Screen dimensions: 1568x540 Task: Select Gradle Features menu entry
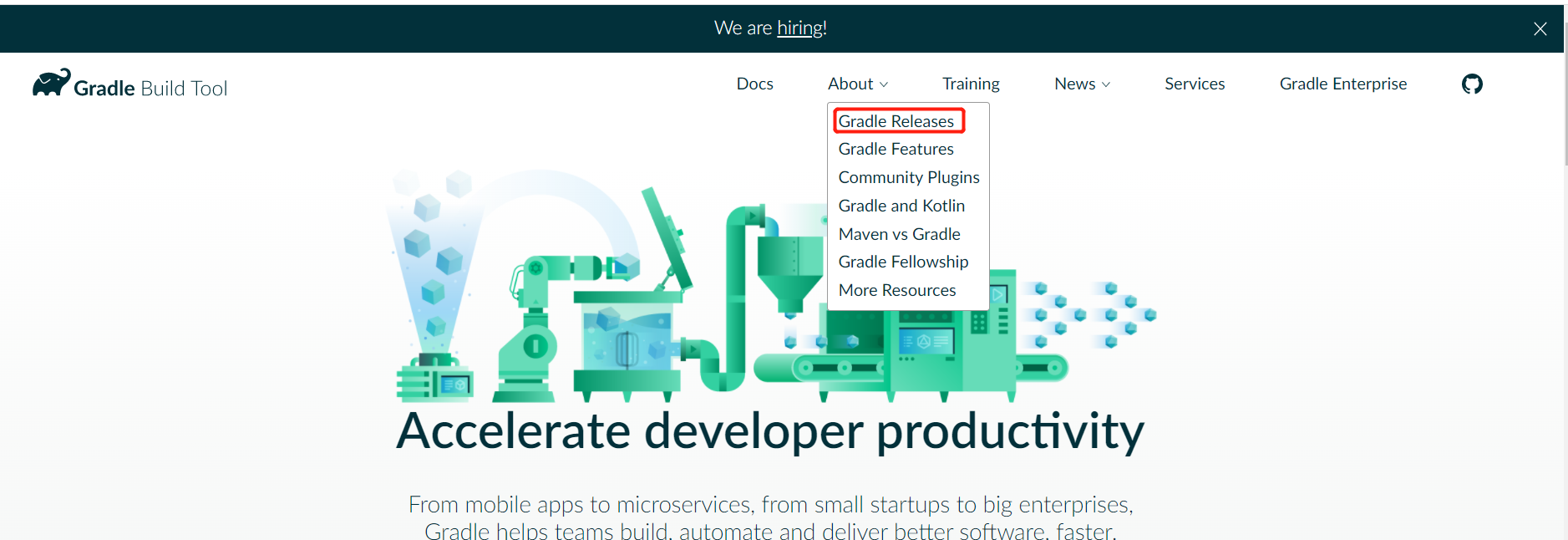click(896, 149)
